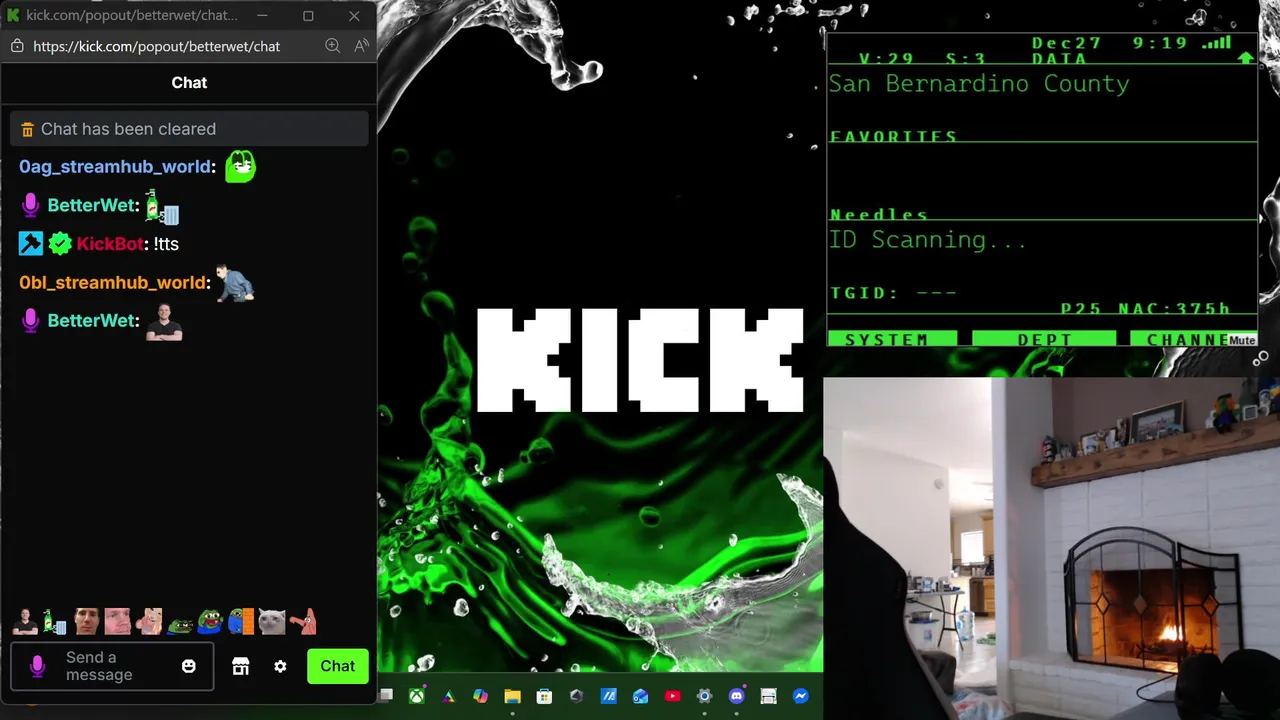This screenshot has width=1280, height=720.
Task: Open Xbox app from taskbar
Action: (416, 696)
